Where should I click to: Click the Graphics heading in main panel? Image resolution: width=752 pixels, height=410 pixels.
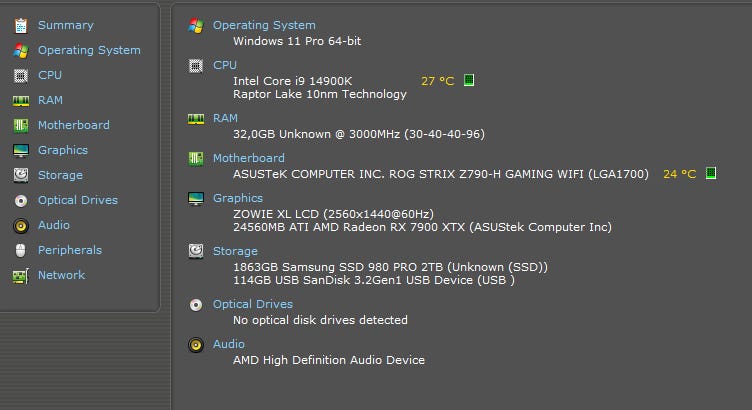point(238,198)
